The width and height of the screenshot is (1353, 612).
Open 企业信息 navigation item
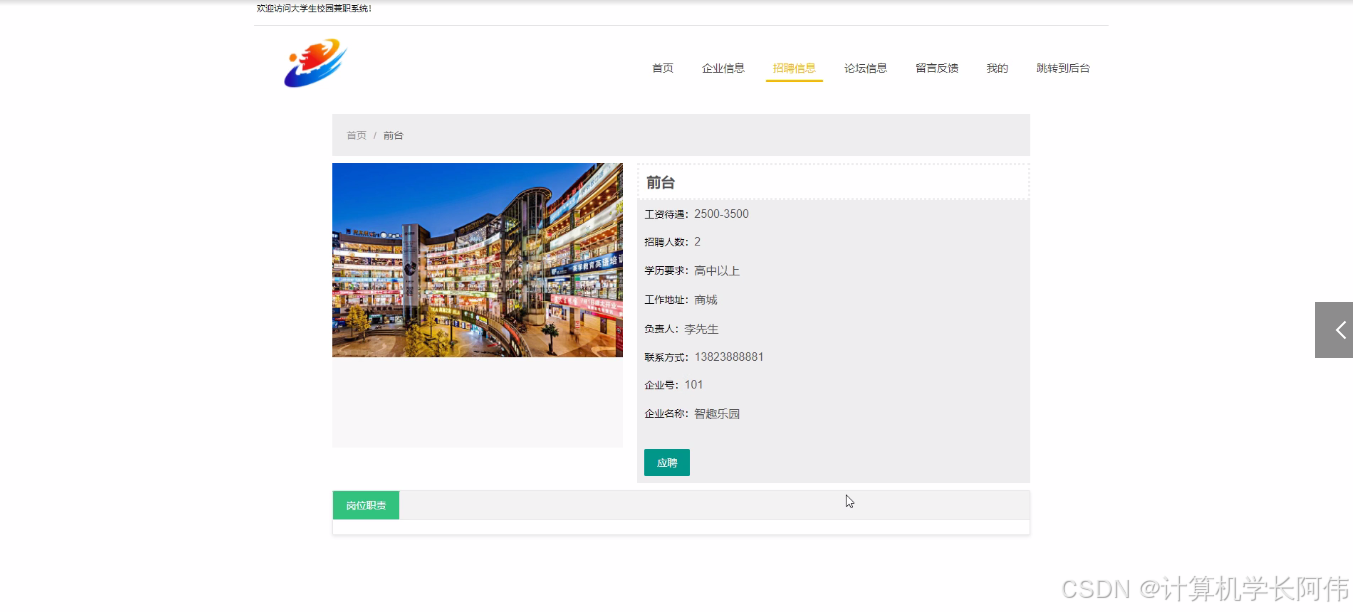723,68
